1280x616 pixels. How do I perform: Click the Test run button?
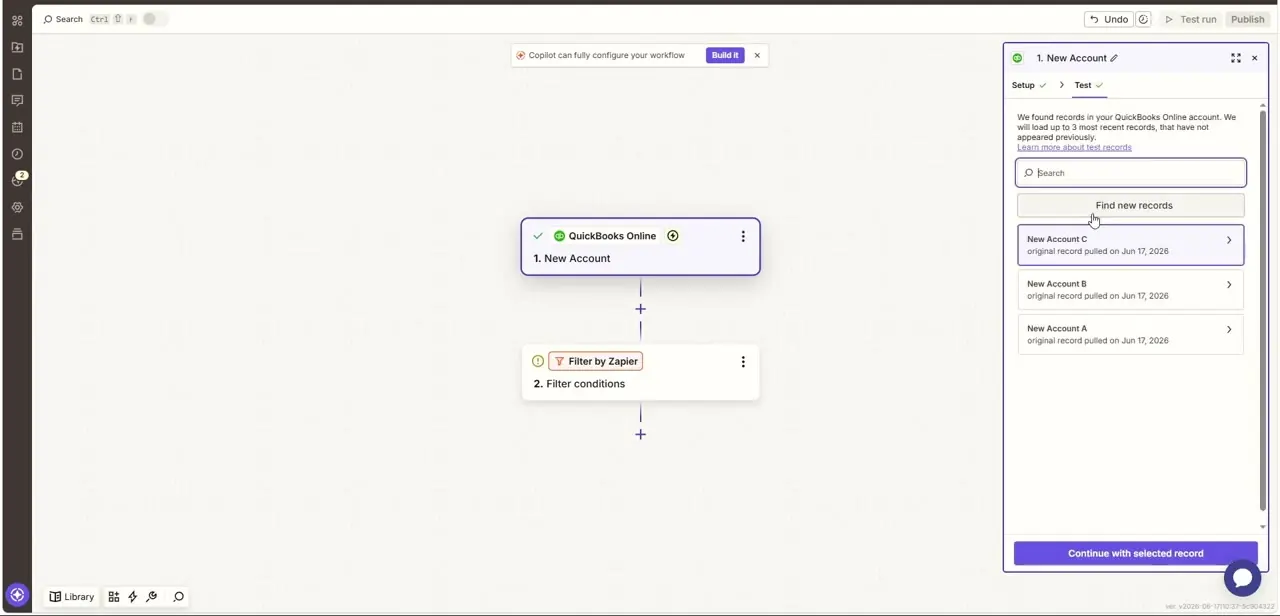tap(1190, 19)
